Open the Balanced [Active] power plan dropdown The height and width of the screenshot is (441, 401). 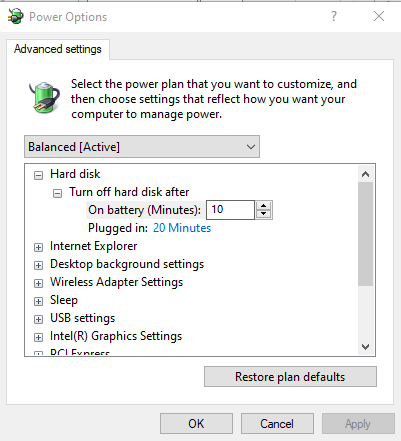[x=142, y=147]
